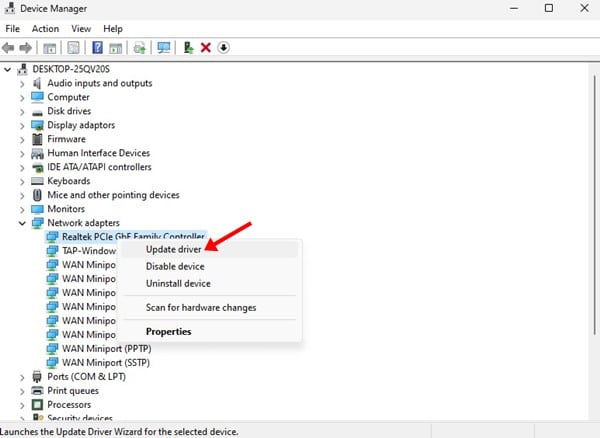Expand the Print queues chevron
Image resolution: width=600 pixels, height=438 pixels.
[22, 391]
